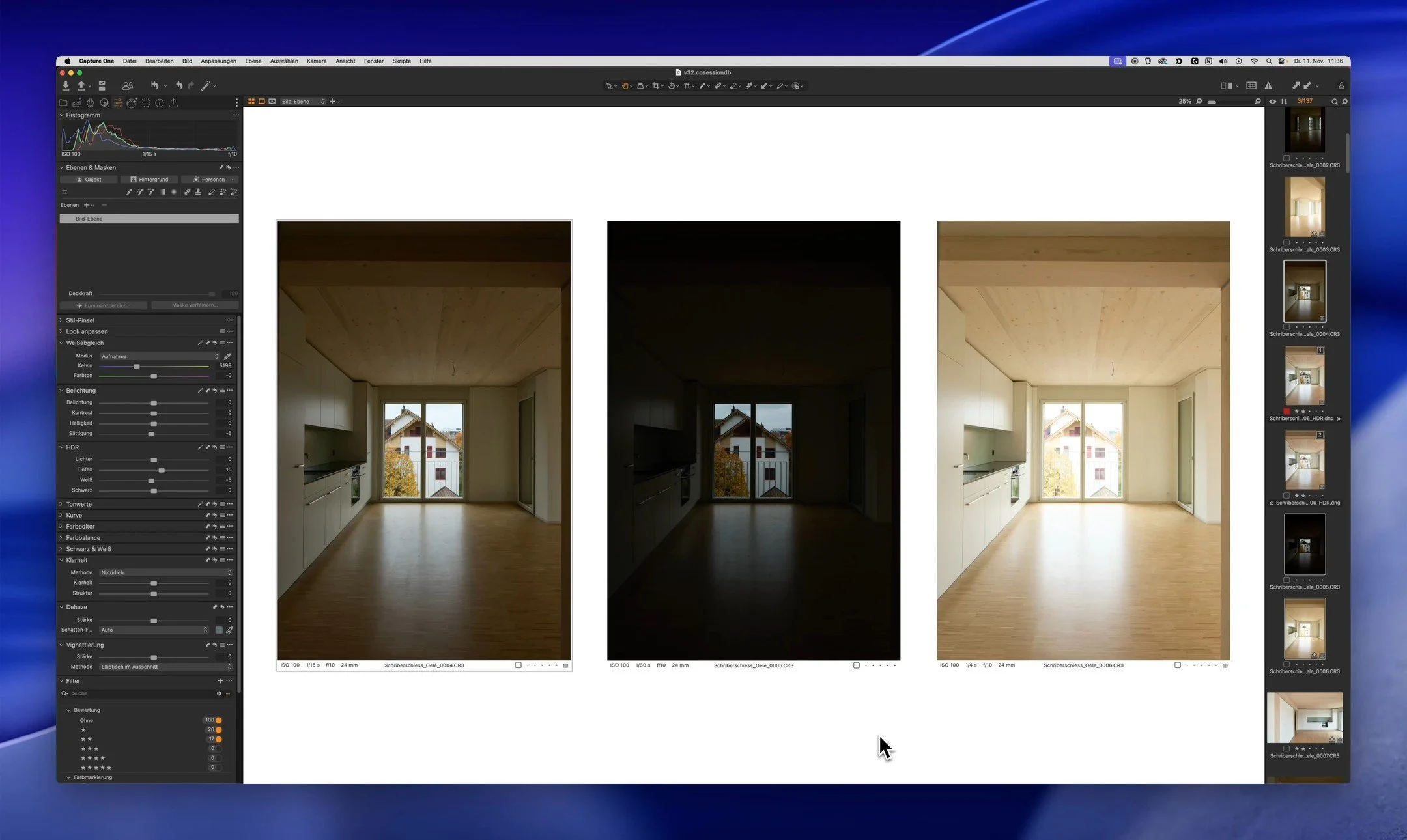Select the Crop tool in the toolbar
The height and width of the screenshot is (840, 1407).
pos(655,85)
